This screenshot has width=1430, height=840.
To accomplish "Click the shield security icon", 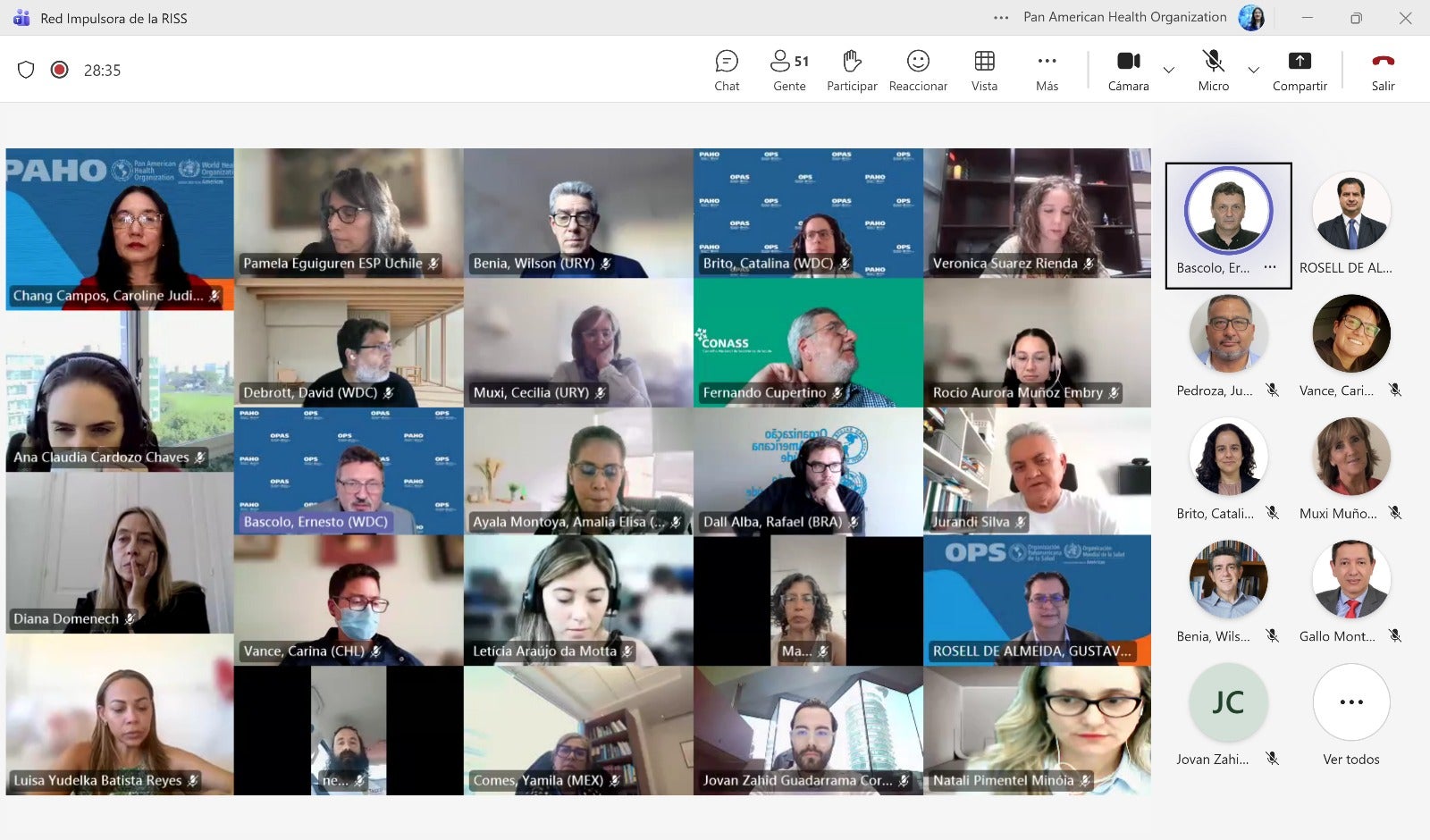I will [26, 70].
